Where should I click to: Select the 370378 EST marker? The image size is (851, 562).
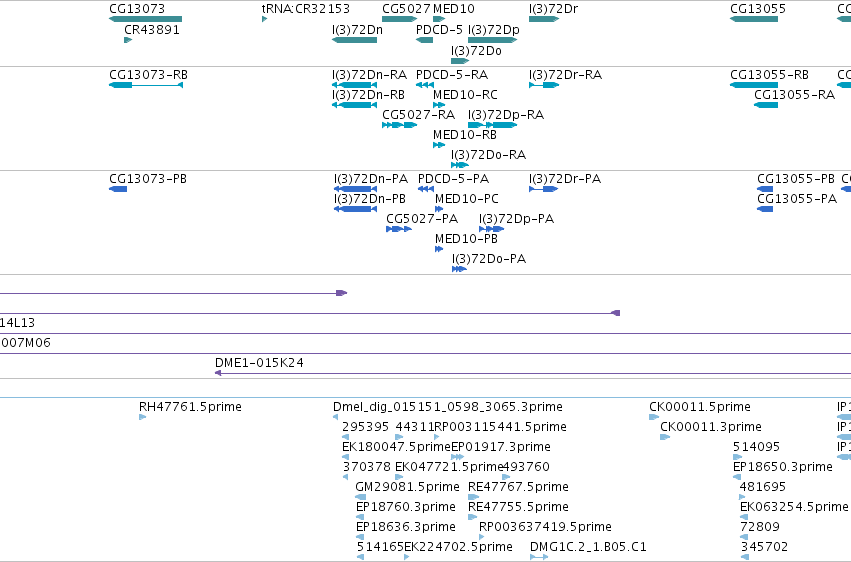click(x=345, y=477)
